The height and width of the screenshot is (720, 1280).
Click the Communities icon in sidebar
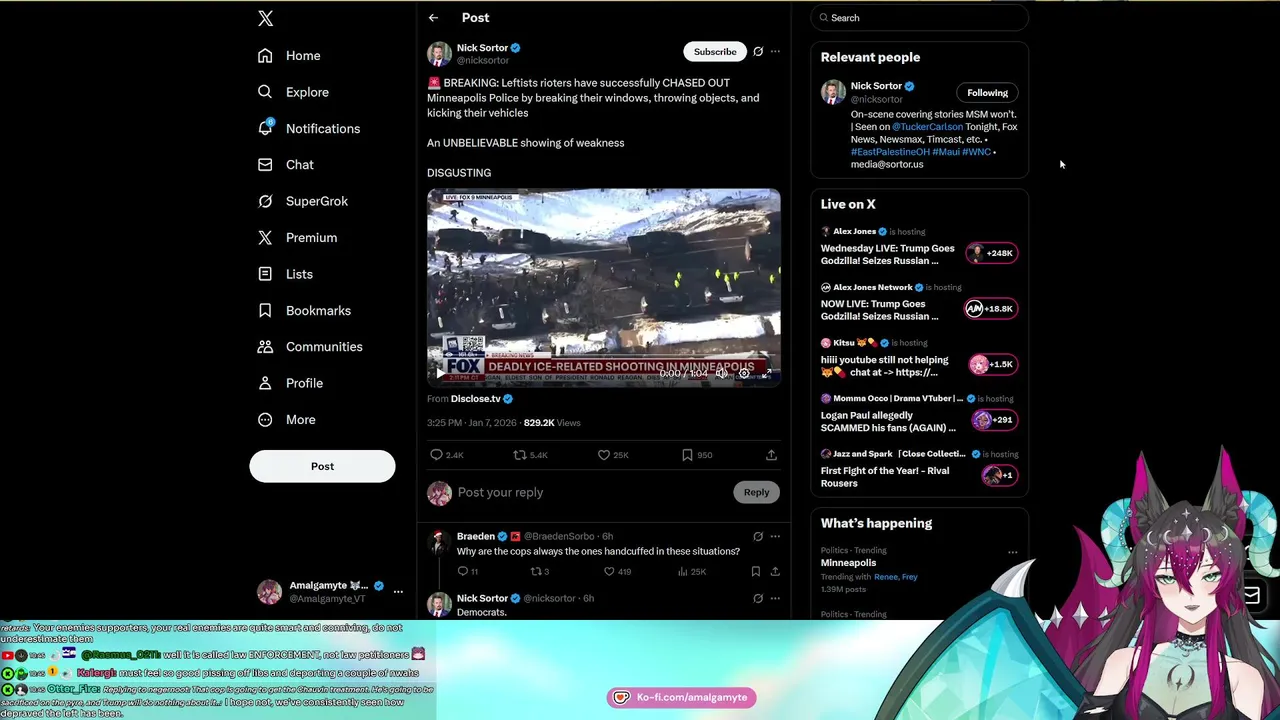[265, 347]
